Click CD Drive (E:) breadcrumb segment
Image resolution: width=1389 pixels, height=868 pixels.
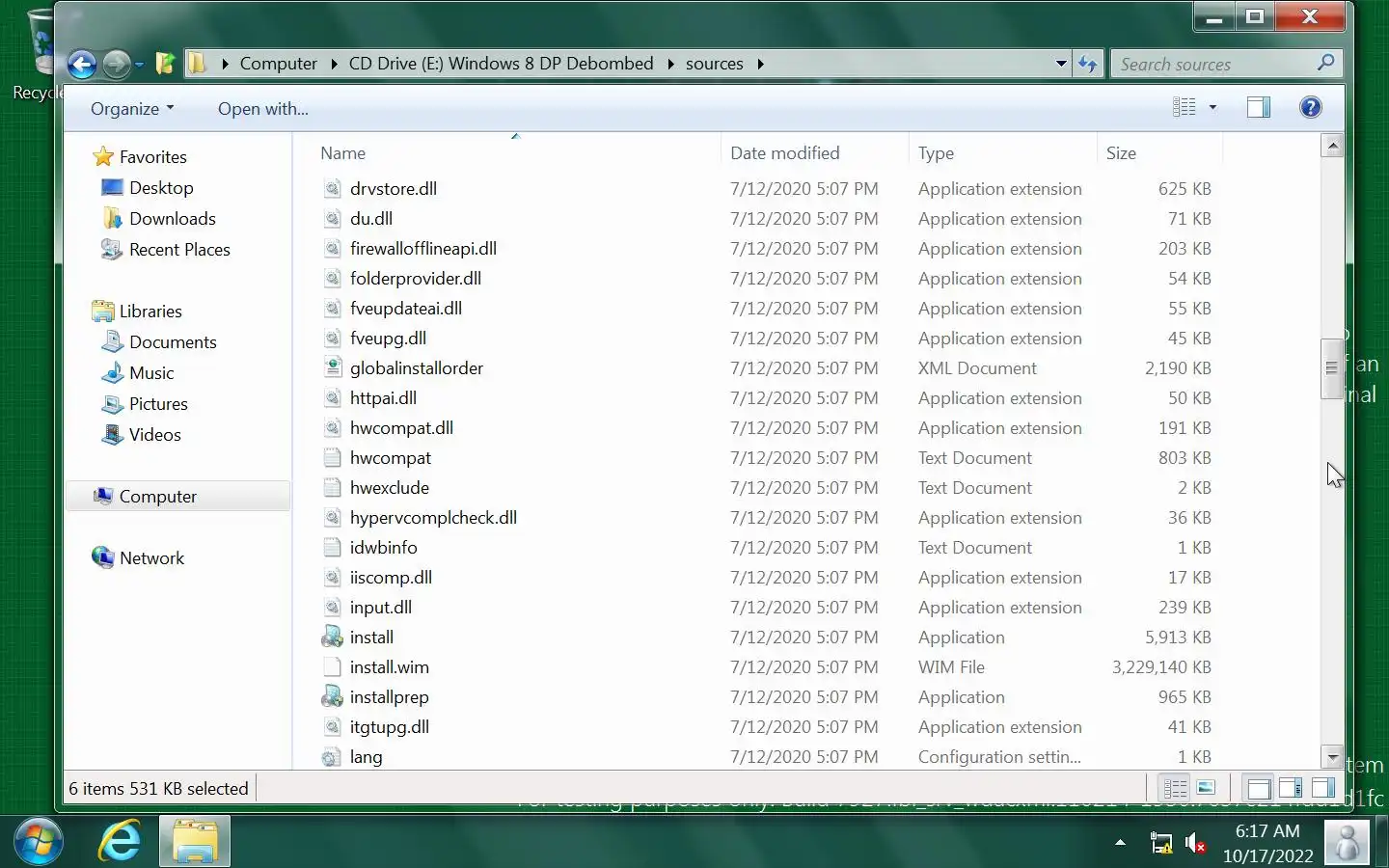point(501,64)
